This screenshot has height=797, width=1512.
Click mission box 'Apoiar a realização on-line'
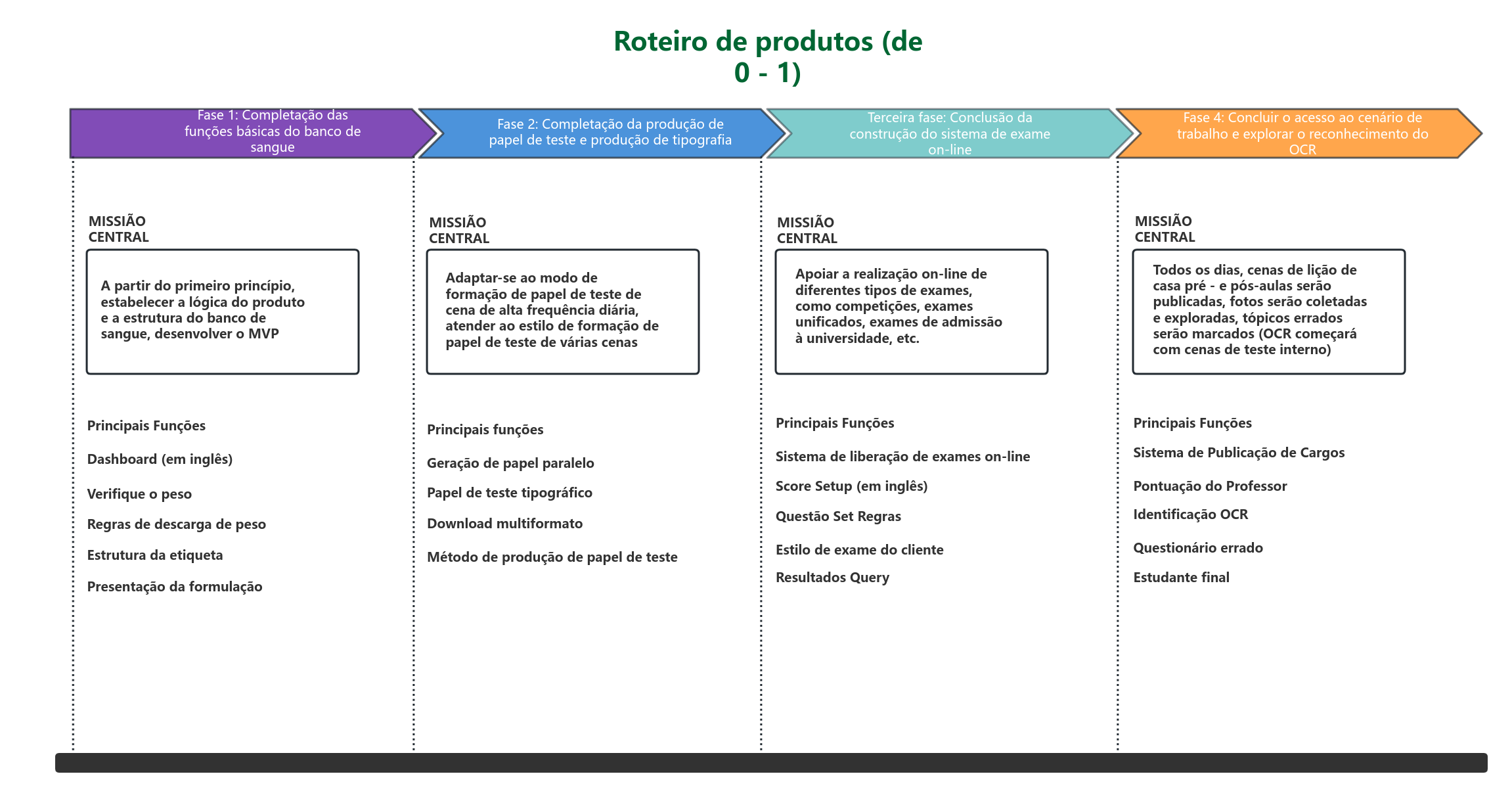pyautogui.click(x=912, y=311)
